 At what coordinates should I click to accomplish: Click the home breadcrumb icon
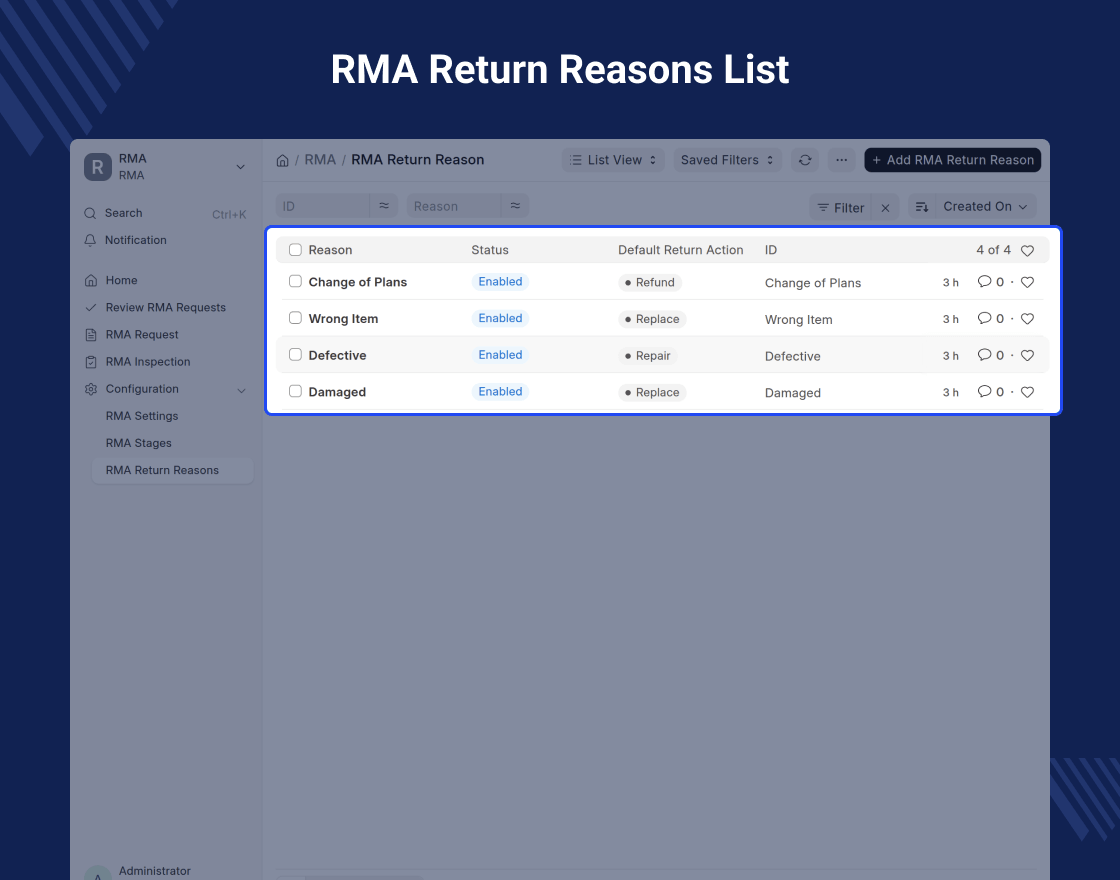[282, 160]
